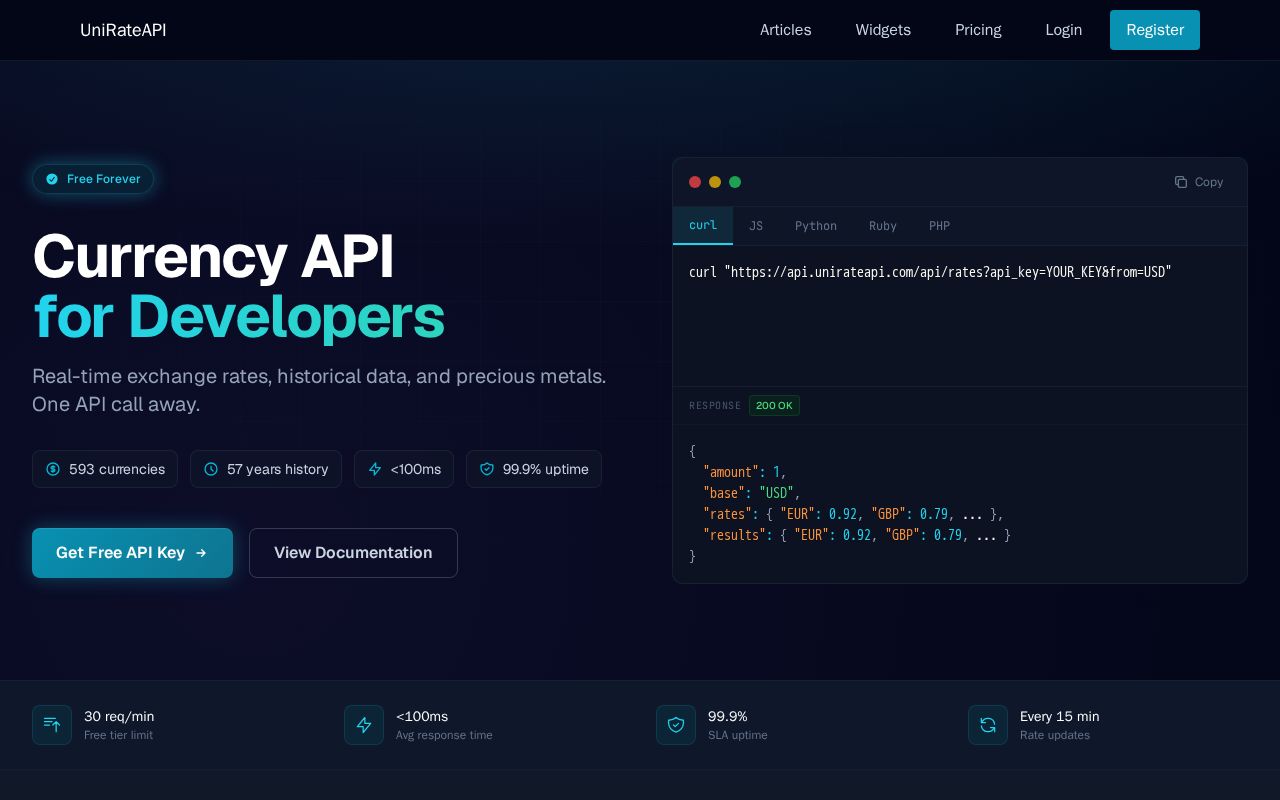Click the "amount": 1 response line
Screen dimensions: 1280x800
pos(745,472)
